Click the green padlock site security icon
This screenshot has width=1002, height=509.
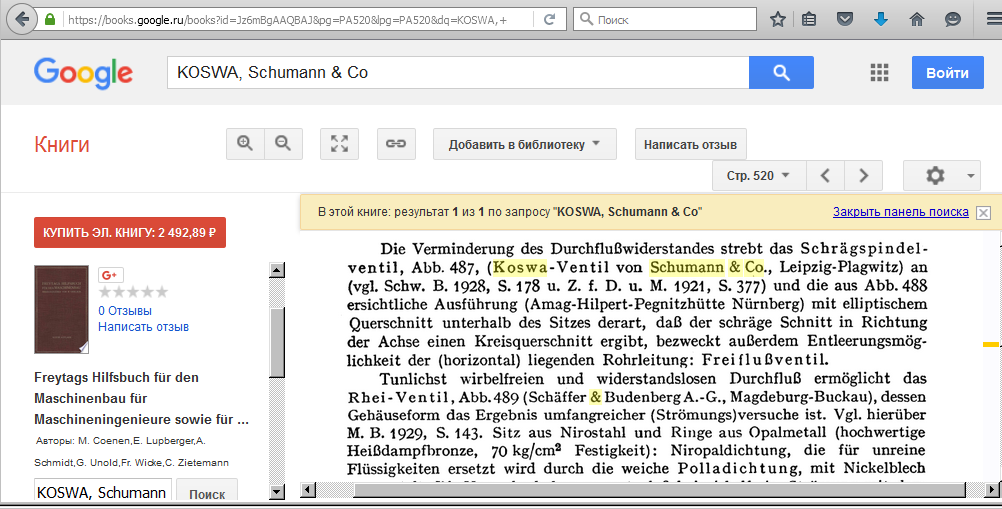coord(50,20)
